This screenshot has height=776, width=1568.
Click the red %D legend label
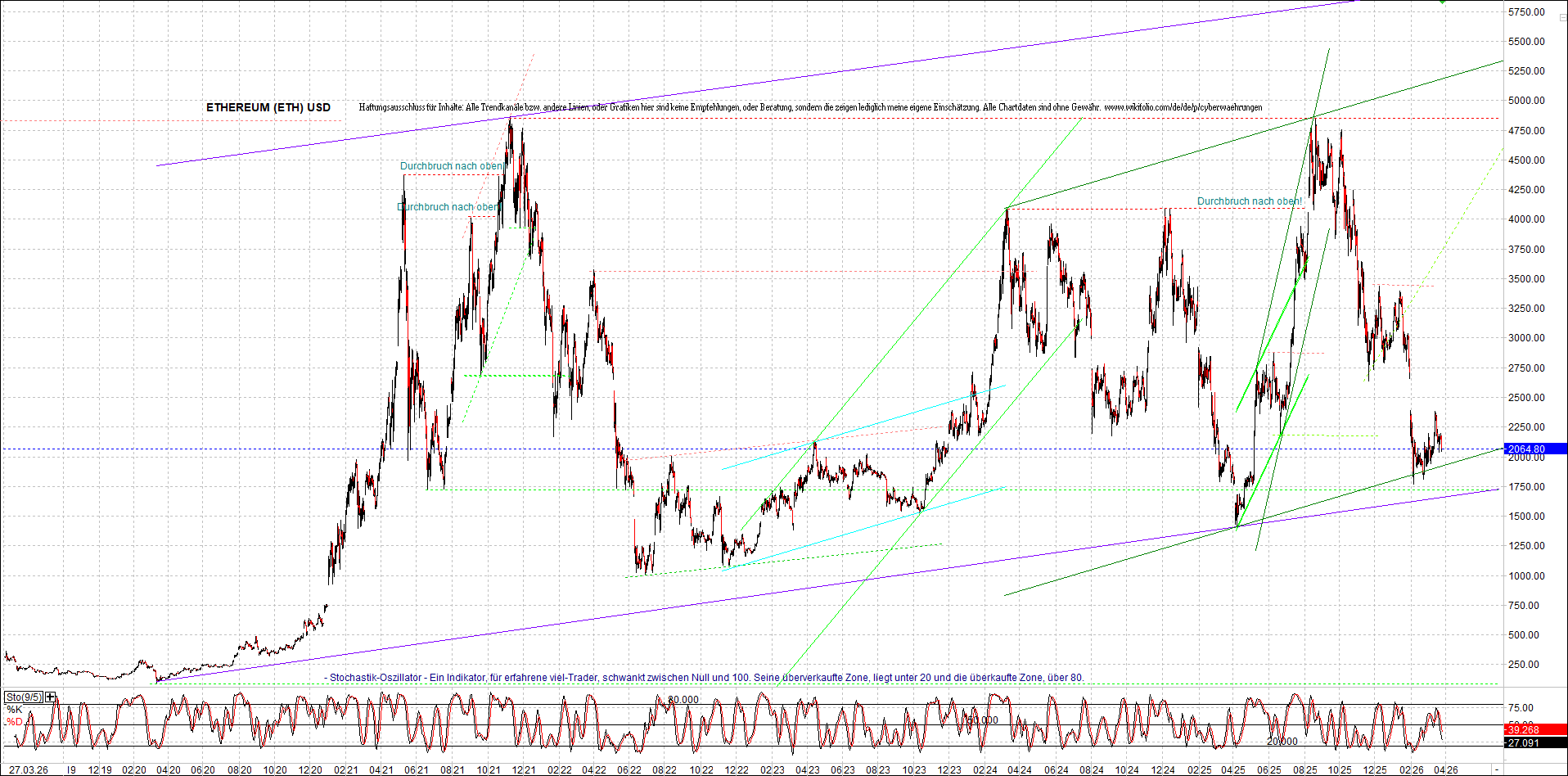coord(14,722)
